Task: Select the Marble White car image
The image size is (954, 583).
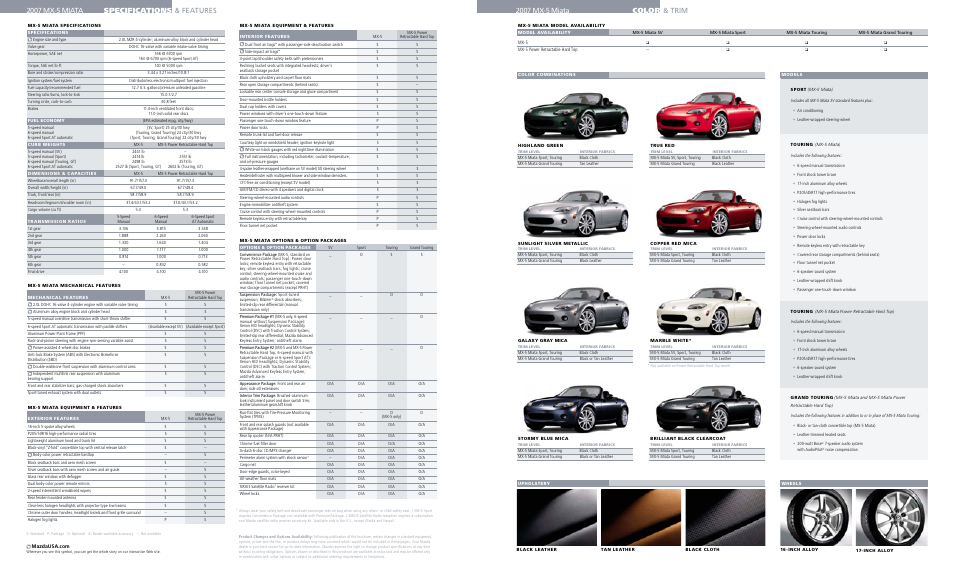Action: pos(709,311)
